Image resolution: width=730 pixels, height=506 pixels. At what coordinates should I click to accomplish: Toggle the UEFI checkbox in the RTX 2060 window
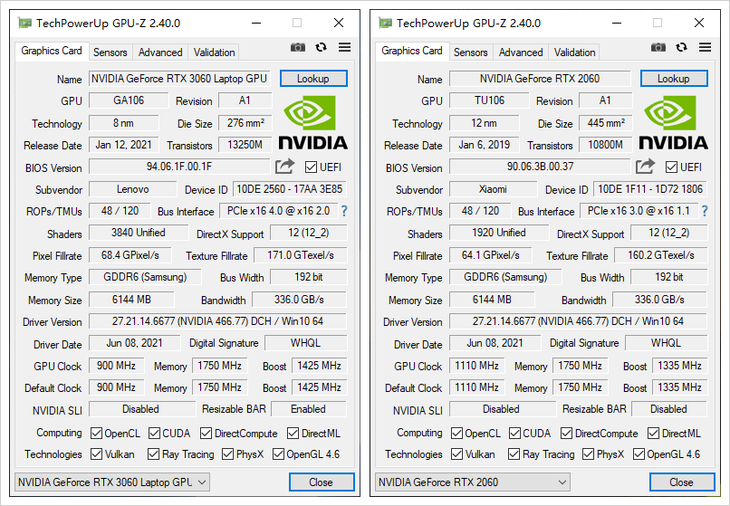671,167
